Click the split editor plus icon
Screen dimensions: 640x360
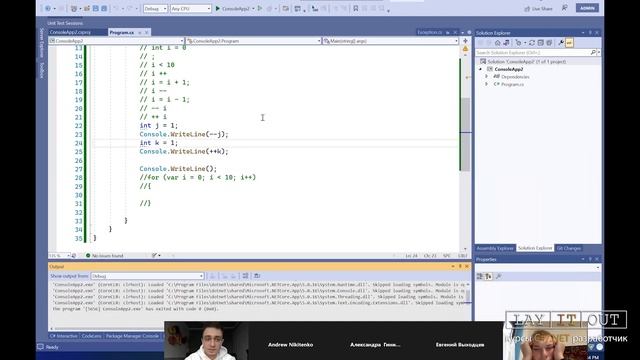point(465,41)
